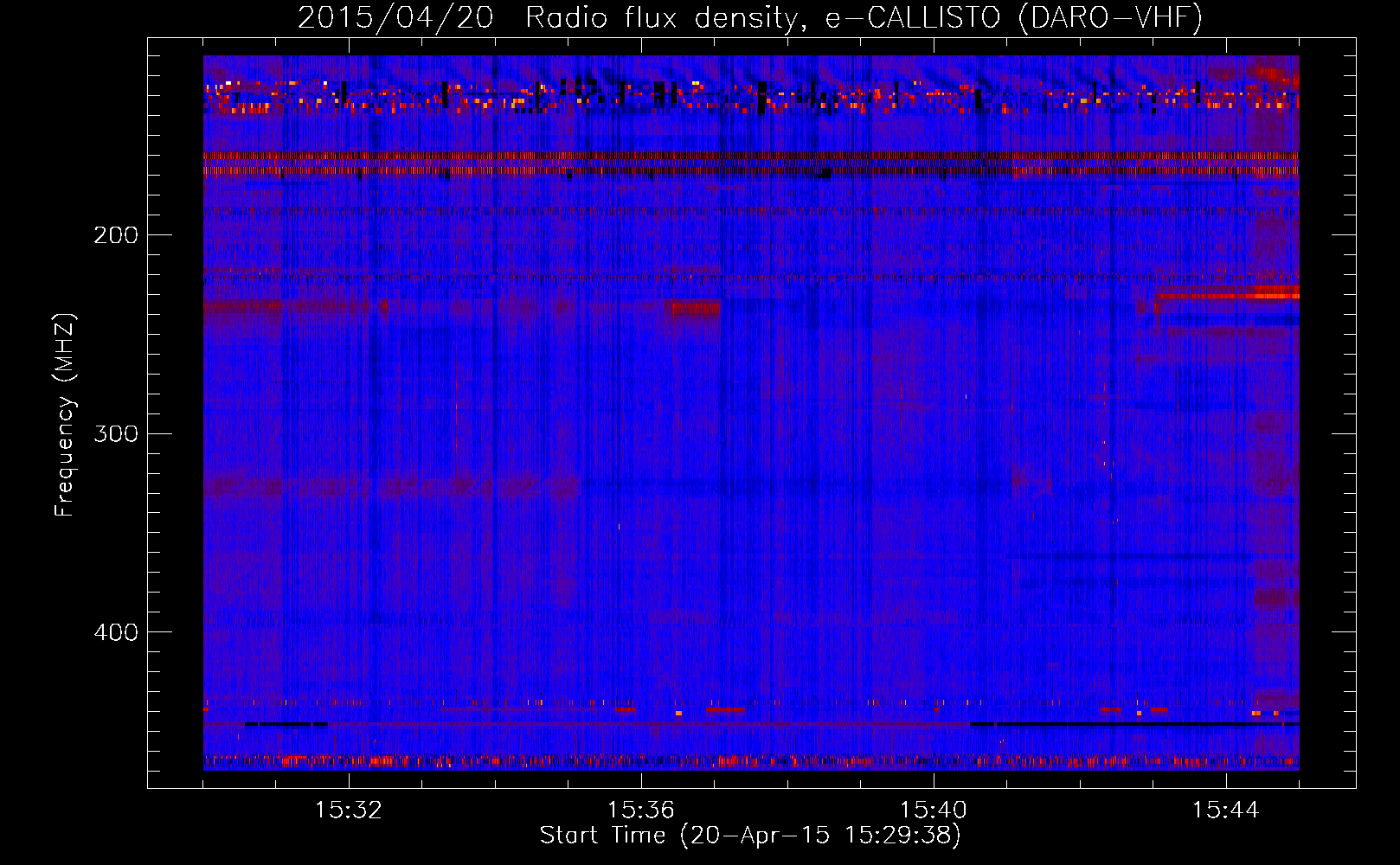This screenshot has width=1400, height=865.
Task: Click the 200 MHz frequency tick label
Action: (x=116, y=235)
